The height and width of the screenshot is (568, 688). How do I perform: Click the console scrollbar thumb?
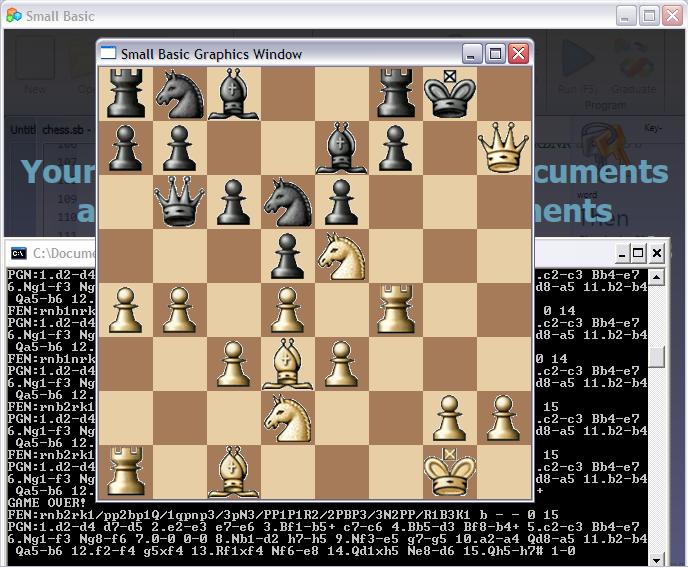coord(656,357)
